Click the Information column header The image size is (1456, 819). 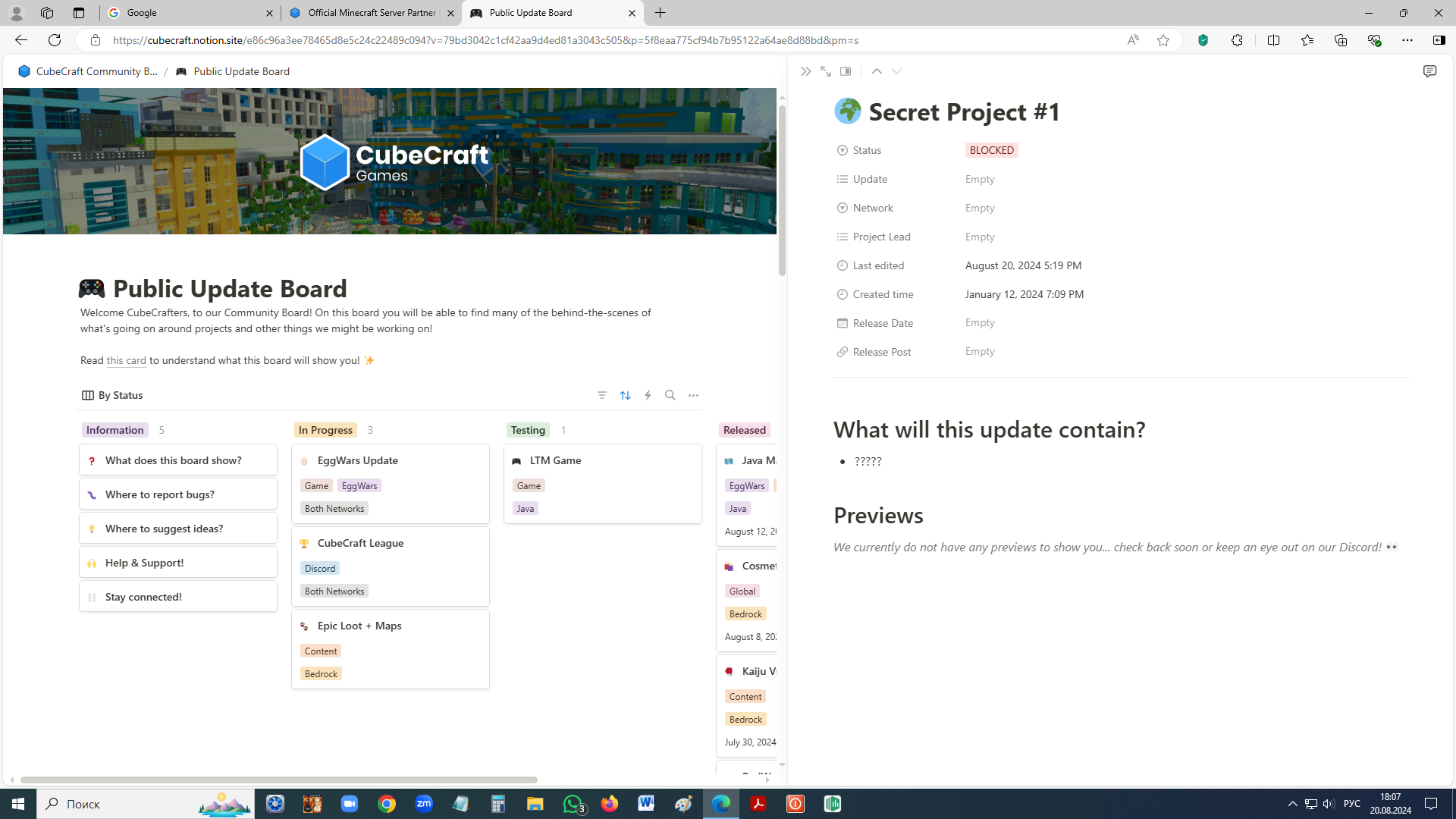tap(115, 430)
